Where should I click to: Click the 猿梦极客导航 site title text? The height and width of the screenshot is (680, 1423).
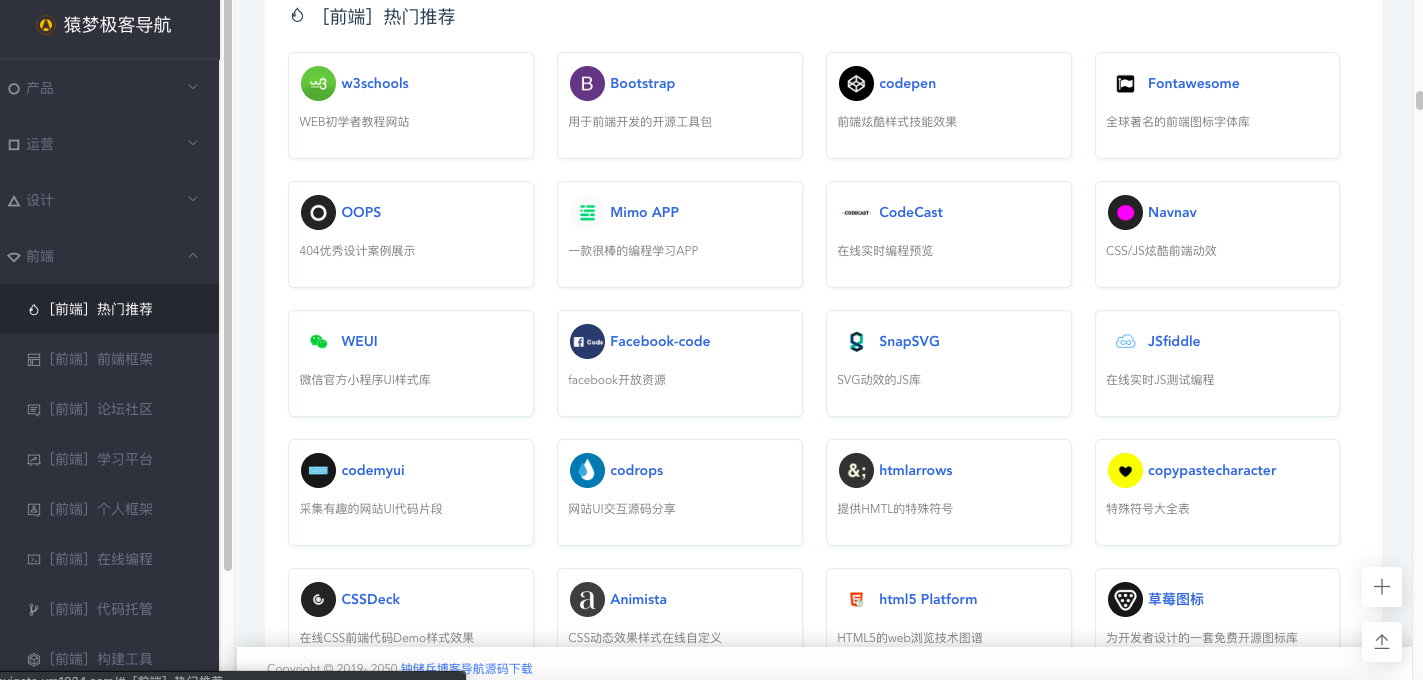coord(117,26)
